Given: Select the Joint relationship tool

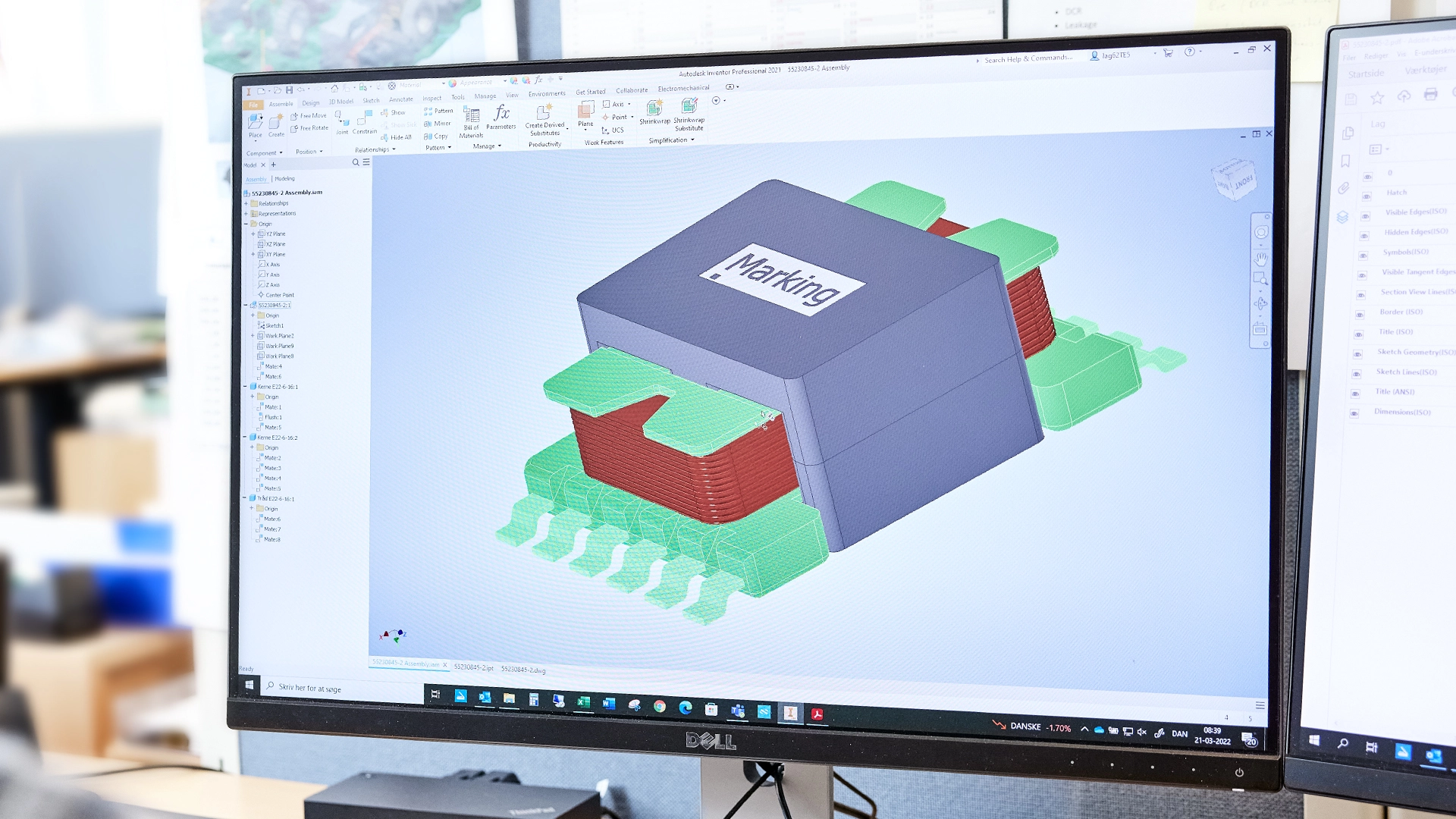Looking at the screenshot, I should click(342, 123).
